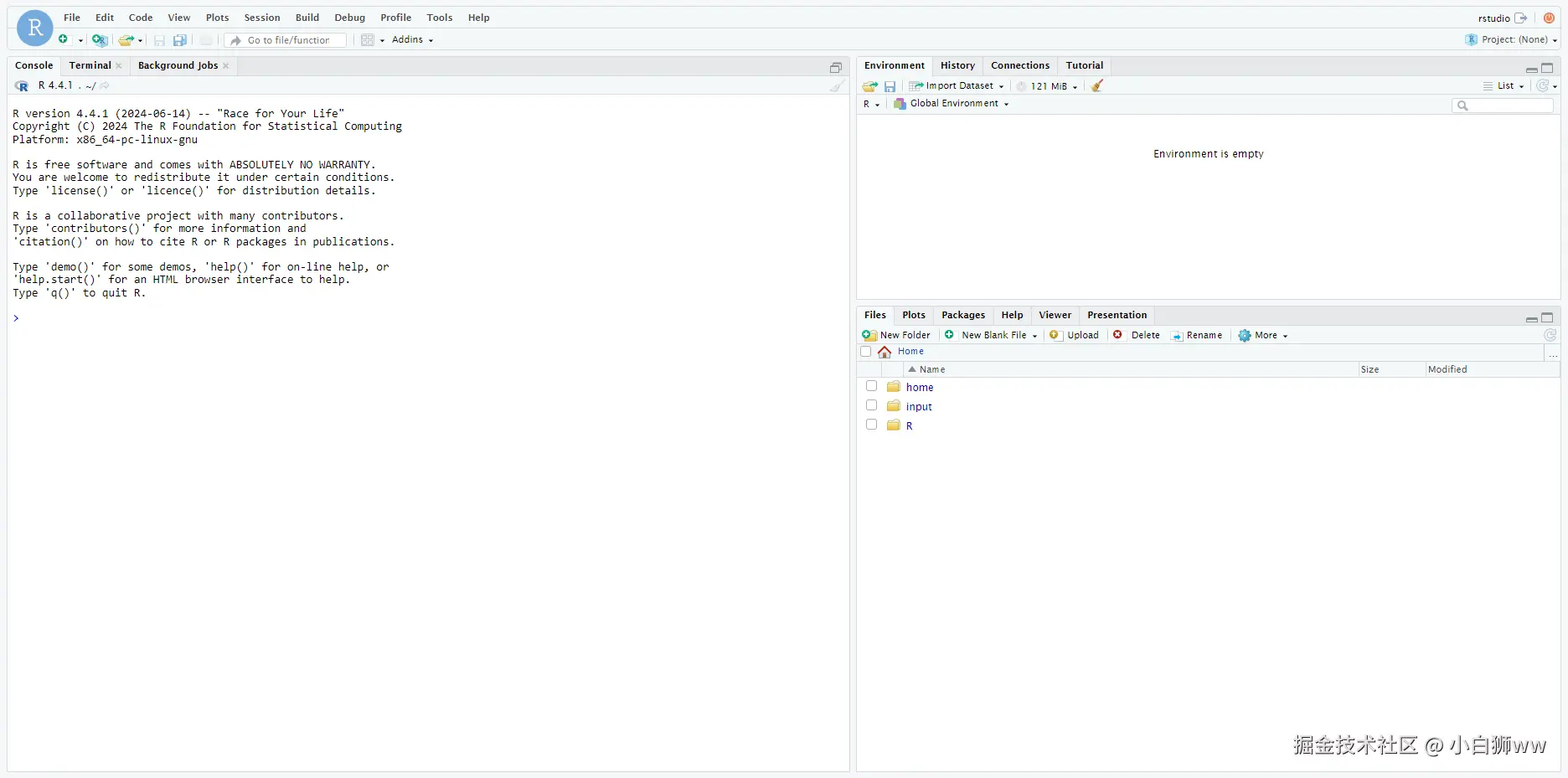Open the Session menu
Screen dimensions: 1568x778
[262, 18]
